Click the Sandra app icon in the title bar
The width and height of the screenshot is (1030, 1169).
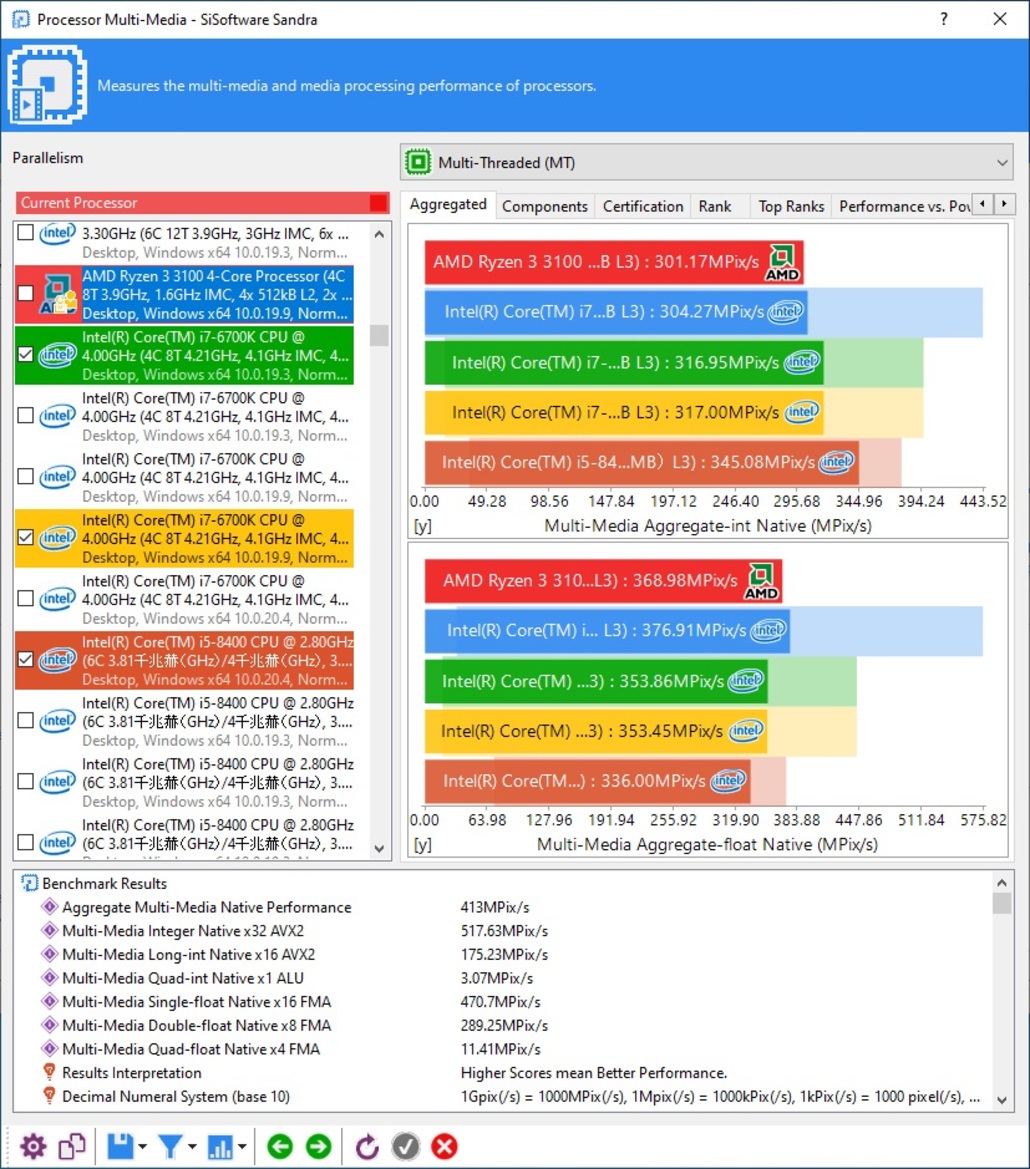point(21,19)
